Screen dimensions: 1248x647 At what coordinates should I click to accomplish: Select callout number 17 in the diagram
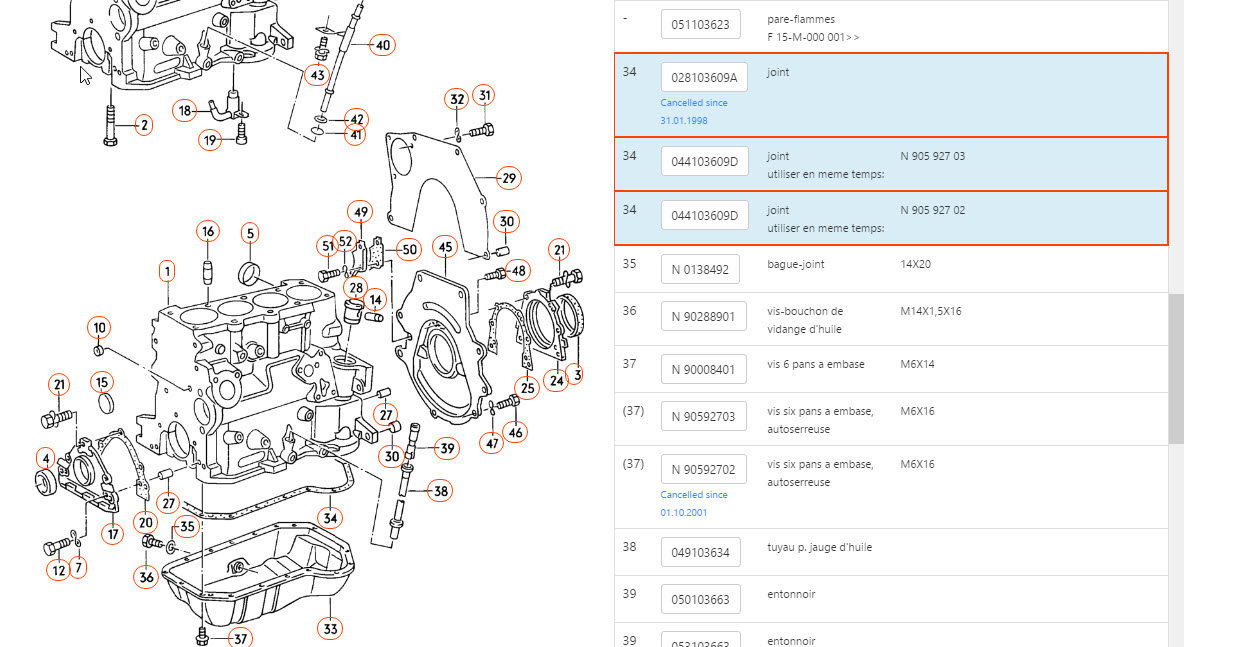(x=113, y=534)
